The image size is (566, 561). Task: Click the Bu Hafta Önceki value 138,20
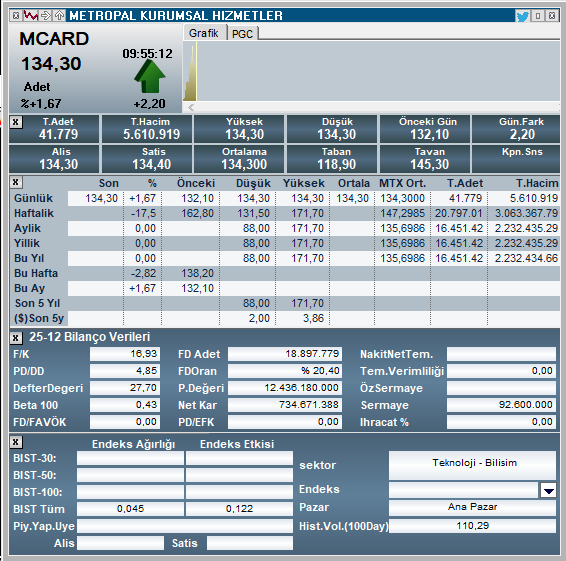[197, 273]
